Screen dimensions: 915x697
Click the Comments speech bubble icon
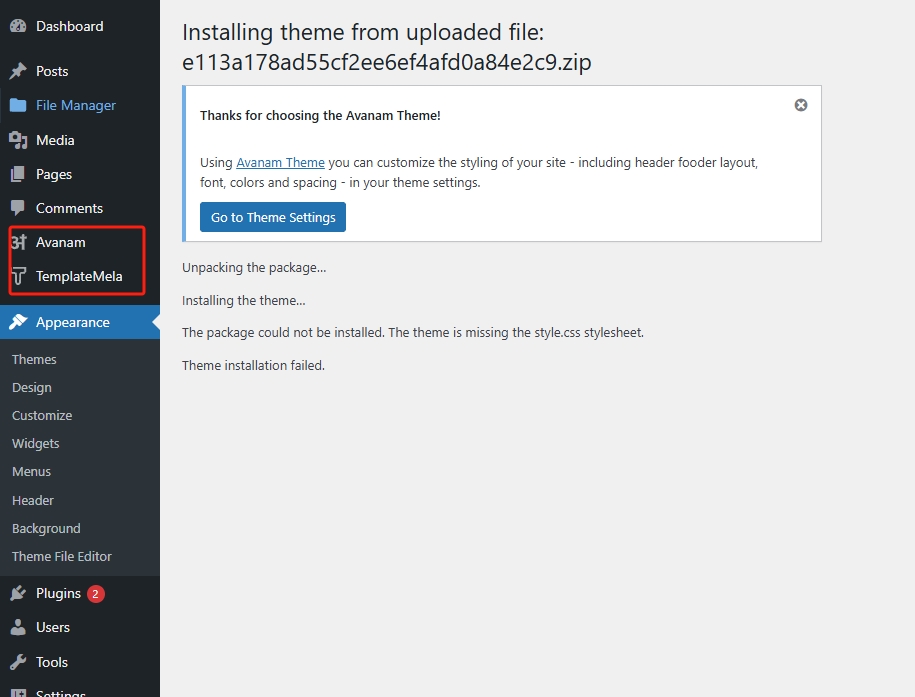18,208
